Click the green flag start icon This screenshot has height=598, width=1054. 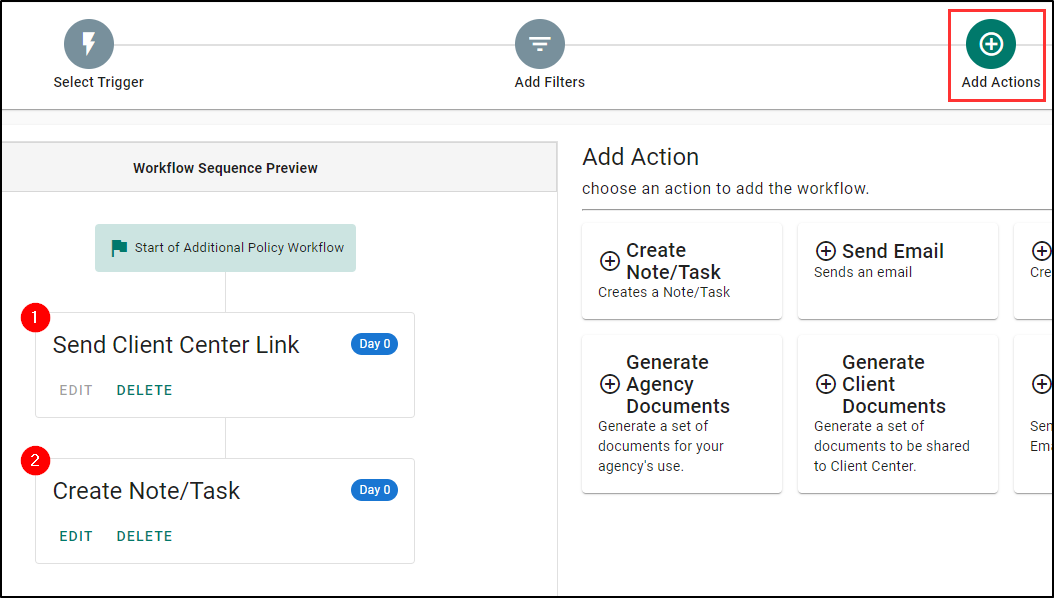[119, 248]
